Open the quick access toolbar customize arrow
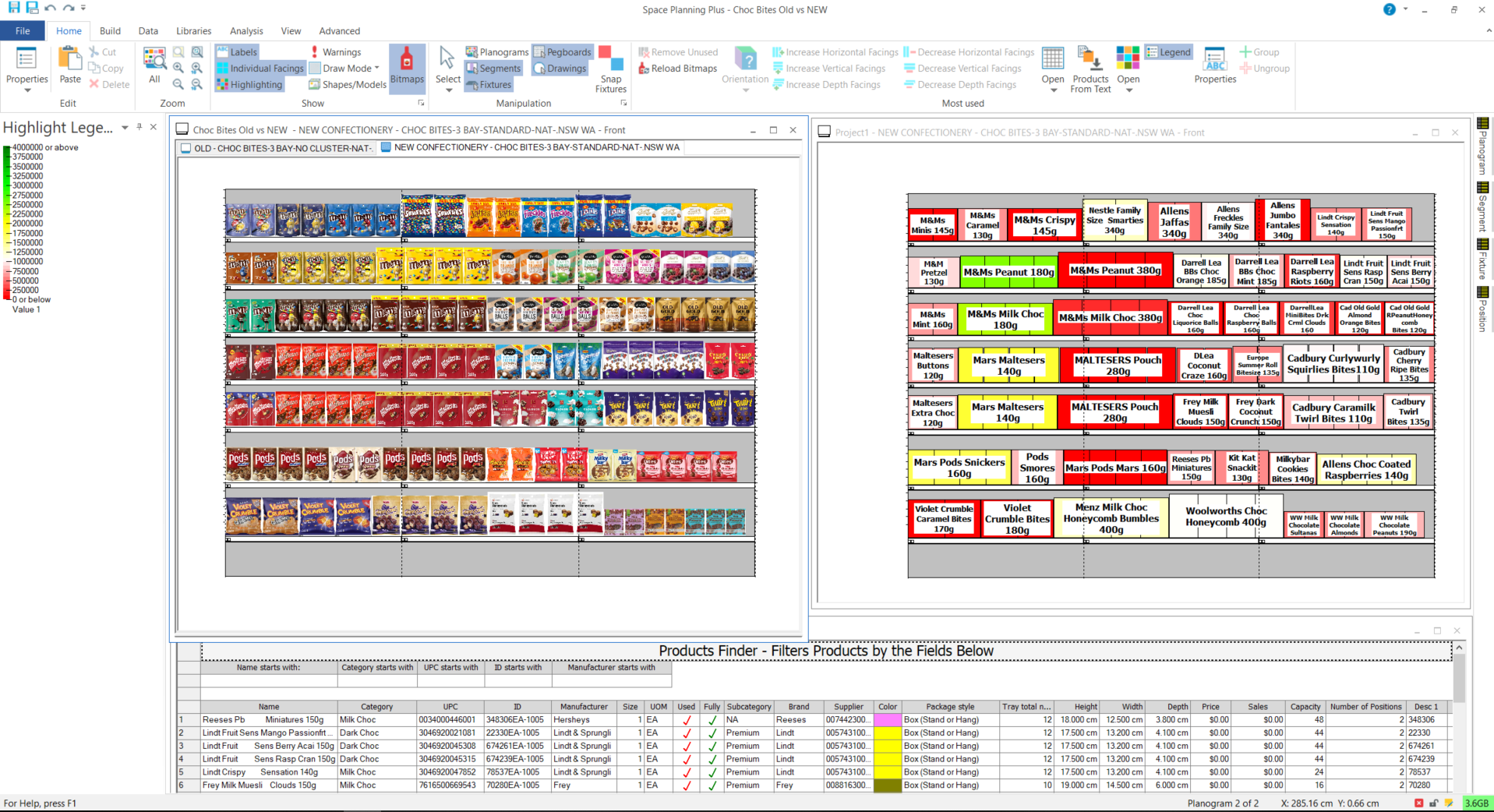The width and height of the screenshot is (1494, 812). [x=83, y=8]
